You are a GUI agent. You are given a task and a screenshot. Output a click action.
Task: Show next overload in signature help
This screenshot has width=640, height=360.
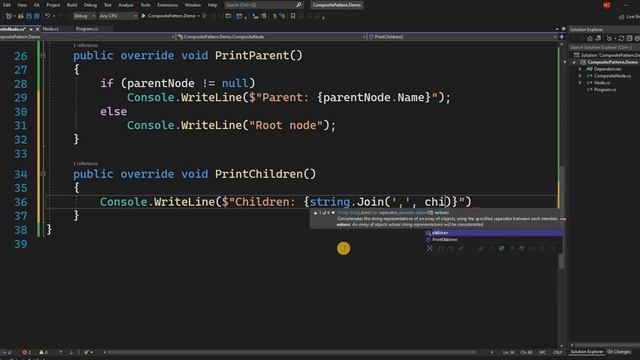tap(333, 213)
